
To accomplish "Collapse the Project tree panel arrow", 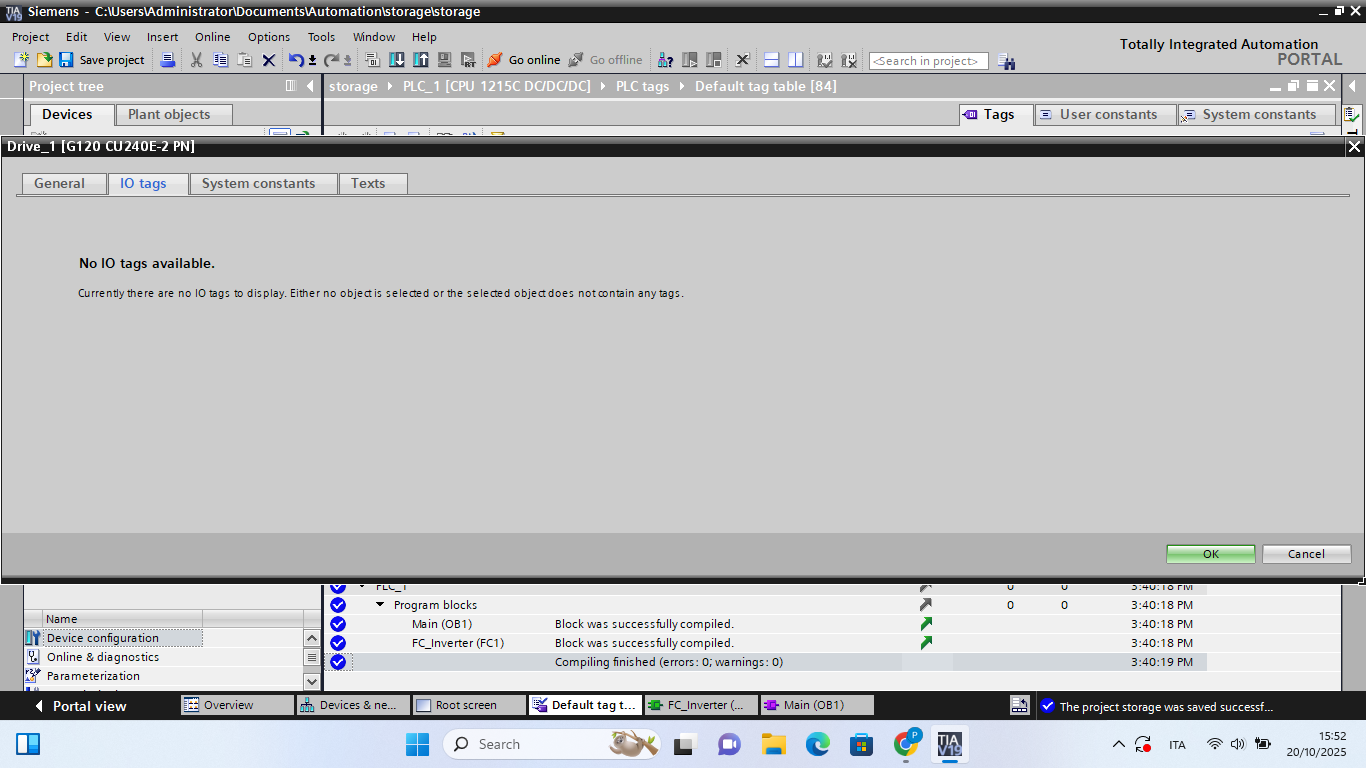I will [310, 86].
